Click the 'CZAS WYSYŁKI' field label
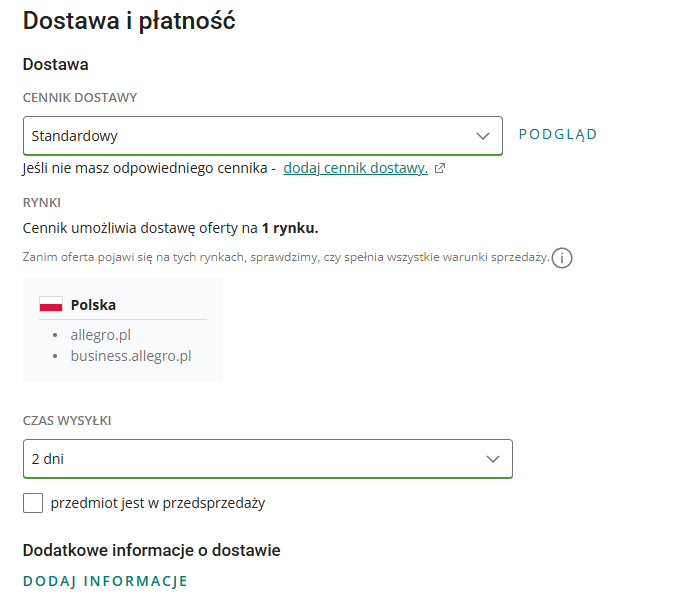The height and width of the screenshot is (612, 696). coord(67,421)
